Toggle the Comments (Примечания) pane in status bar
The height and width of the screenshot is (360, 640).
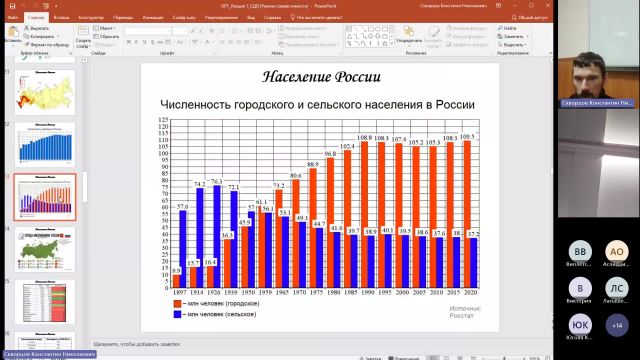404,358
